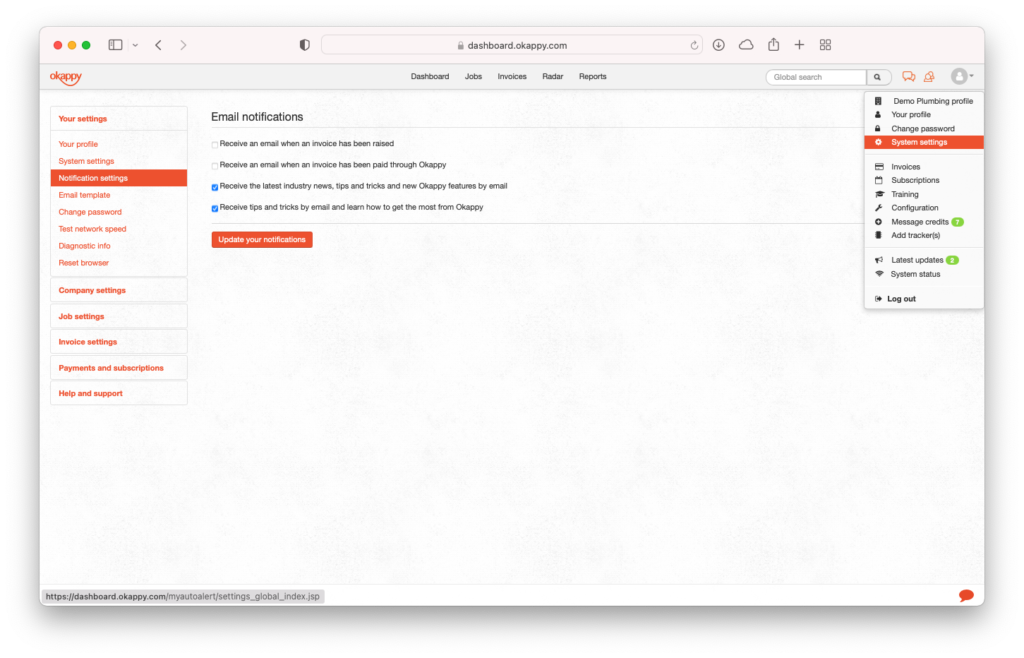1024x658 pixels.
Task: Open Subscriptions from the user menu
Action: pyautogui.click(x=924, y=180)
